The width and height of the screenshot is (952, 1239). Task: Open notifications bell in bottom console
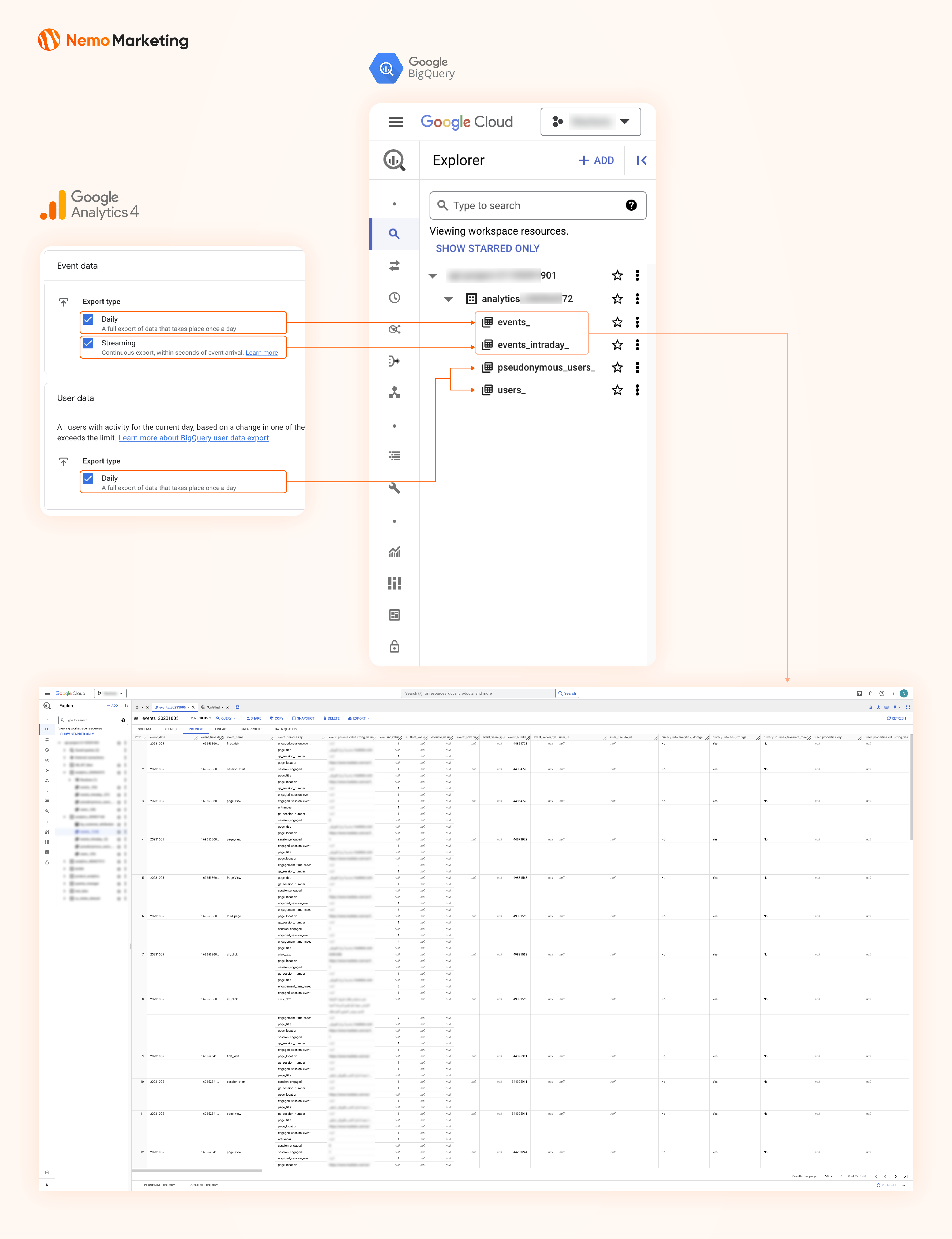(x=870, y=693)
